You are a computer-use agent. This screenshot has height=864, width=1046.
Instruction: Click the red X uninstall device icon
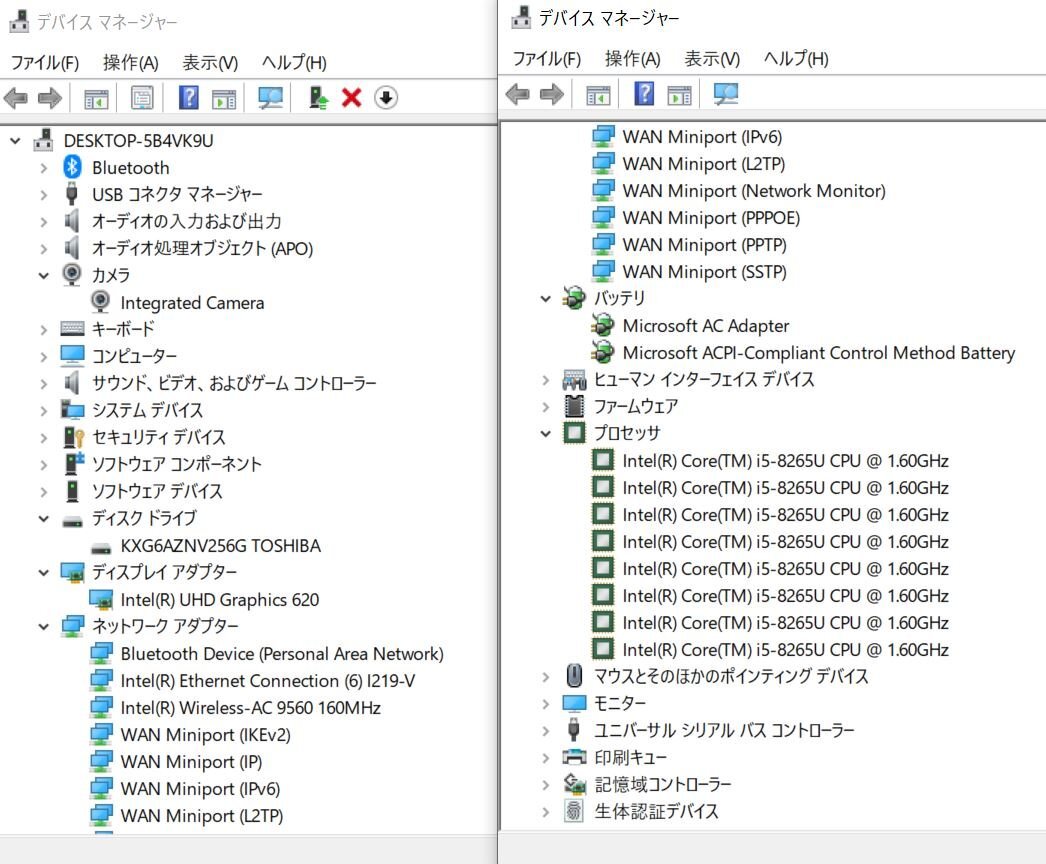pyautogui.click(x=351, y=97)
